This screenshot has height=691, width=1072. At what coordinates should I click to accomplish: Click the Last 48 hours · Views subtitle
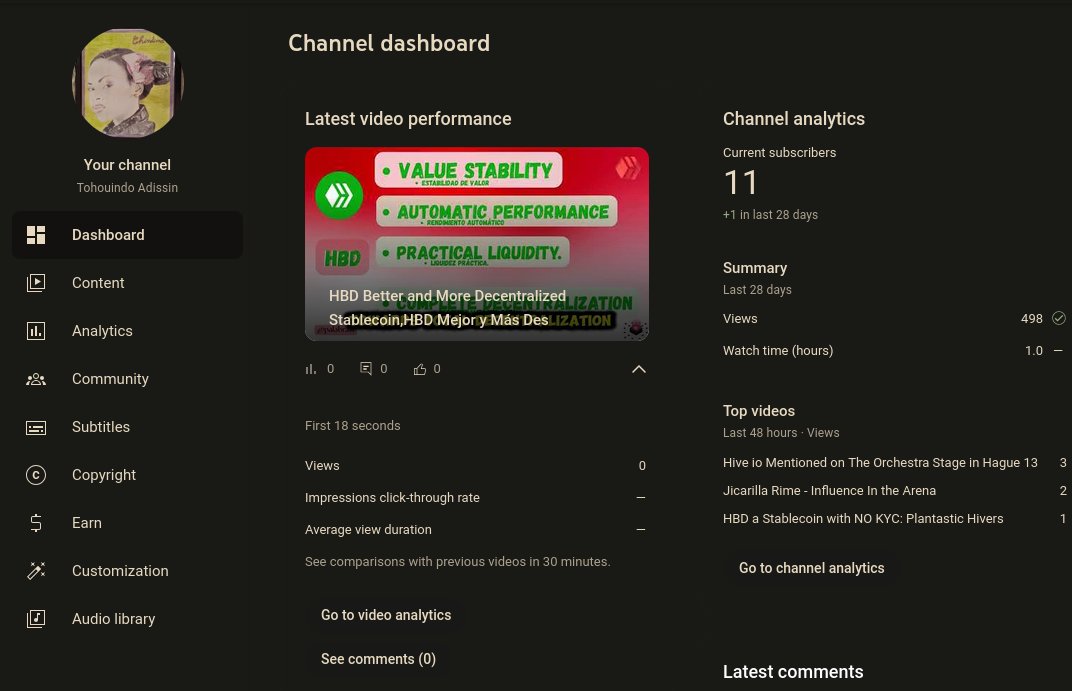coord(781,433)
